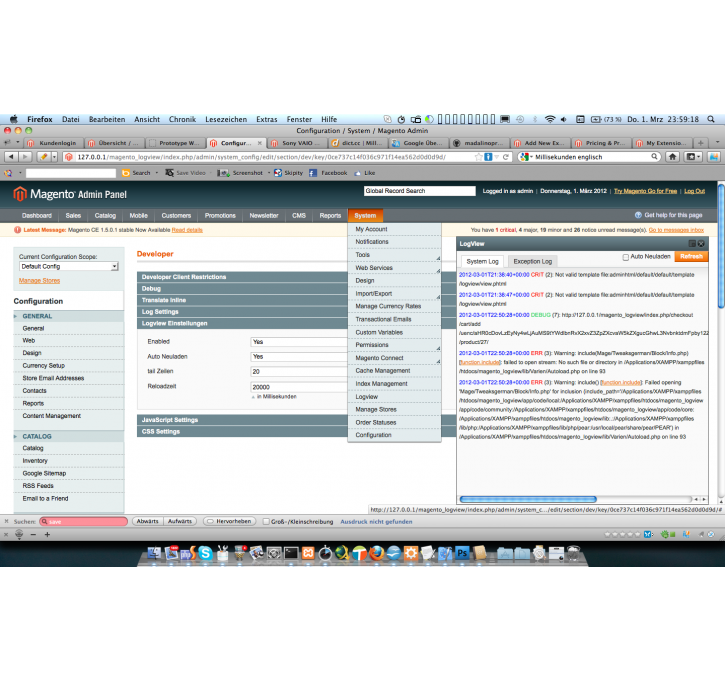Screen dimensions: 725x680
Task: Click the search magnifier in Google search box
Action: (654, 157)
